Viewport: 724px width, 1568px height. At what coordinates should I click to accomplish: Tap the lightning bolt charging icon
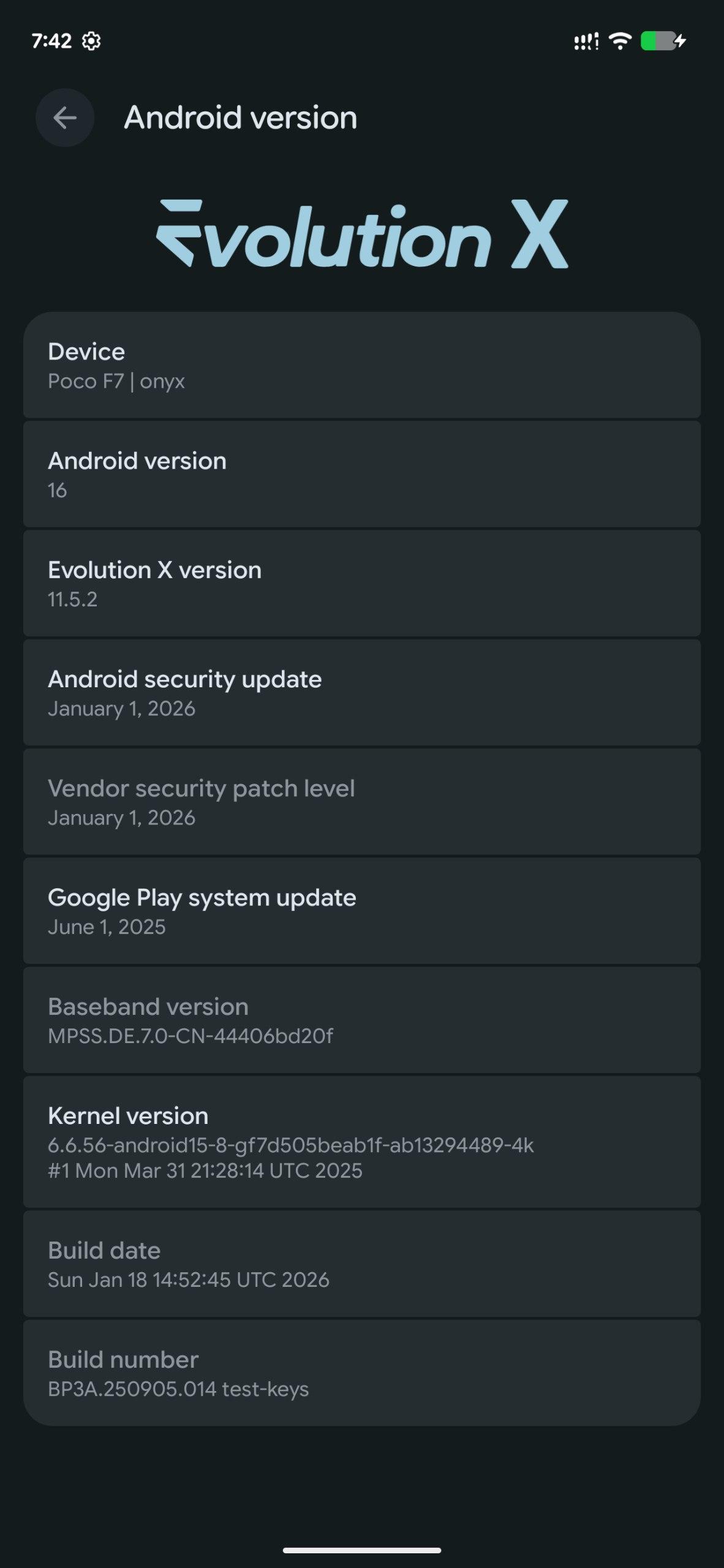(x=681, y=41)
